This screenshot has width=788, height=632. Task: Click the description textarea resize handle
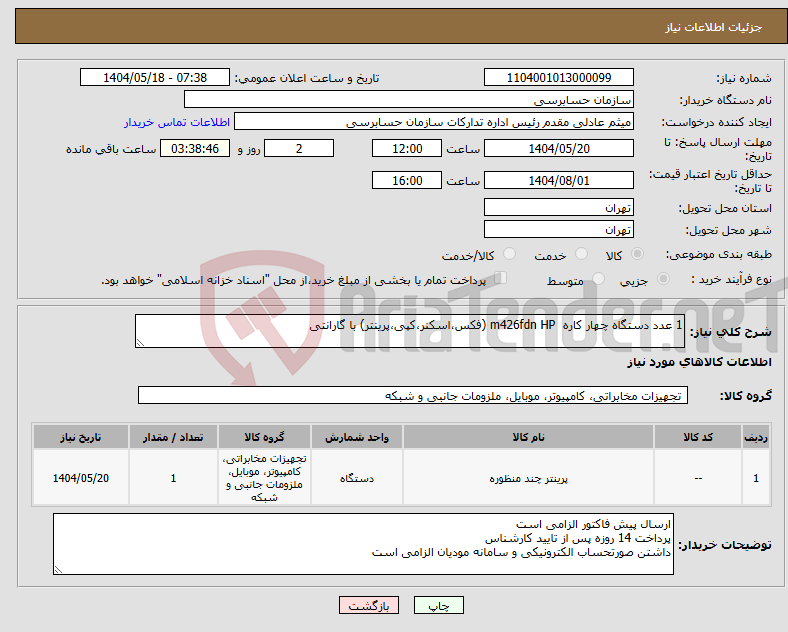click(140, 343)
